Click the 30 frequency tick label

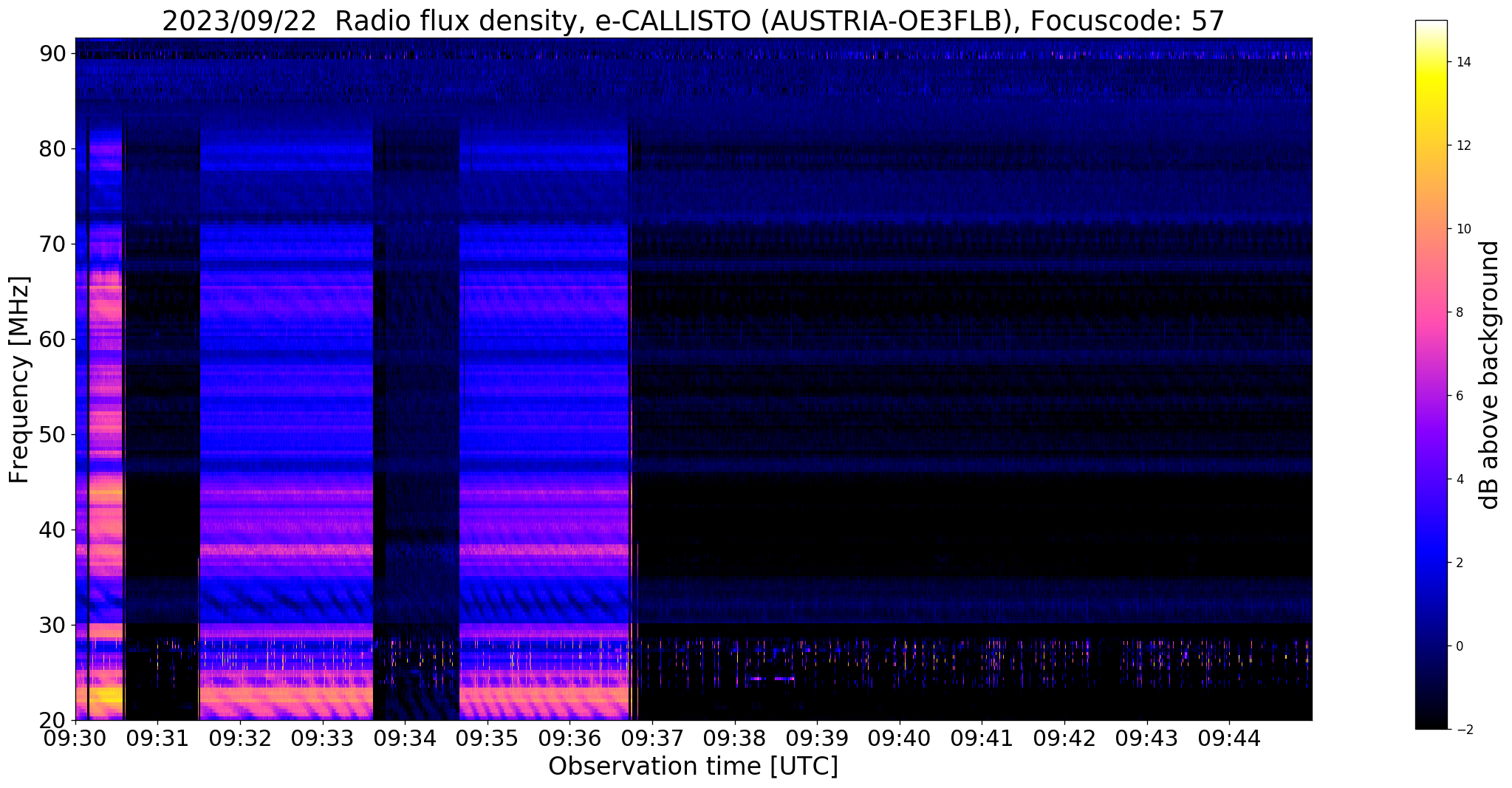pyautogui.click(x=52, y=625)
